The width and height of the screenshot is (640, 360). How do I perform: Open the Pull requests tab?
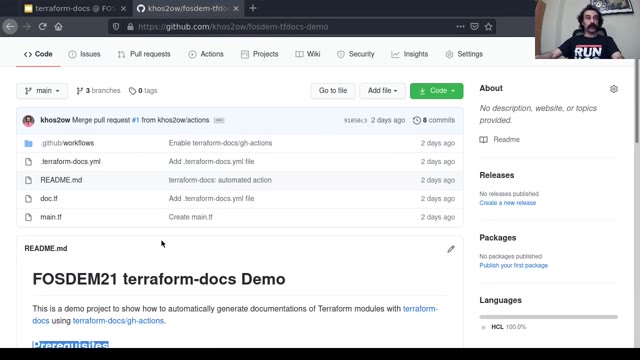pos(144,54)
